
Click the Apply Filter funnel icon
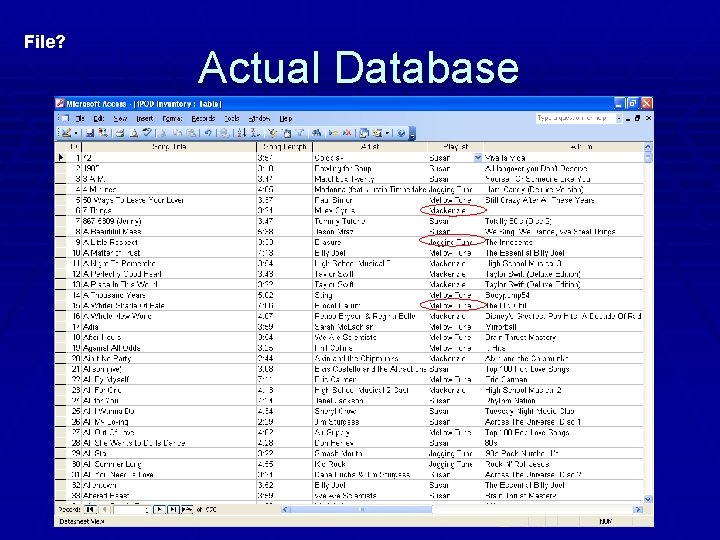click(300, 133)
